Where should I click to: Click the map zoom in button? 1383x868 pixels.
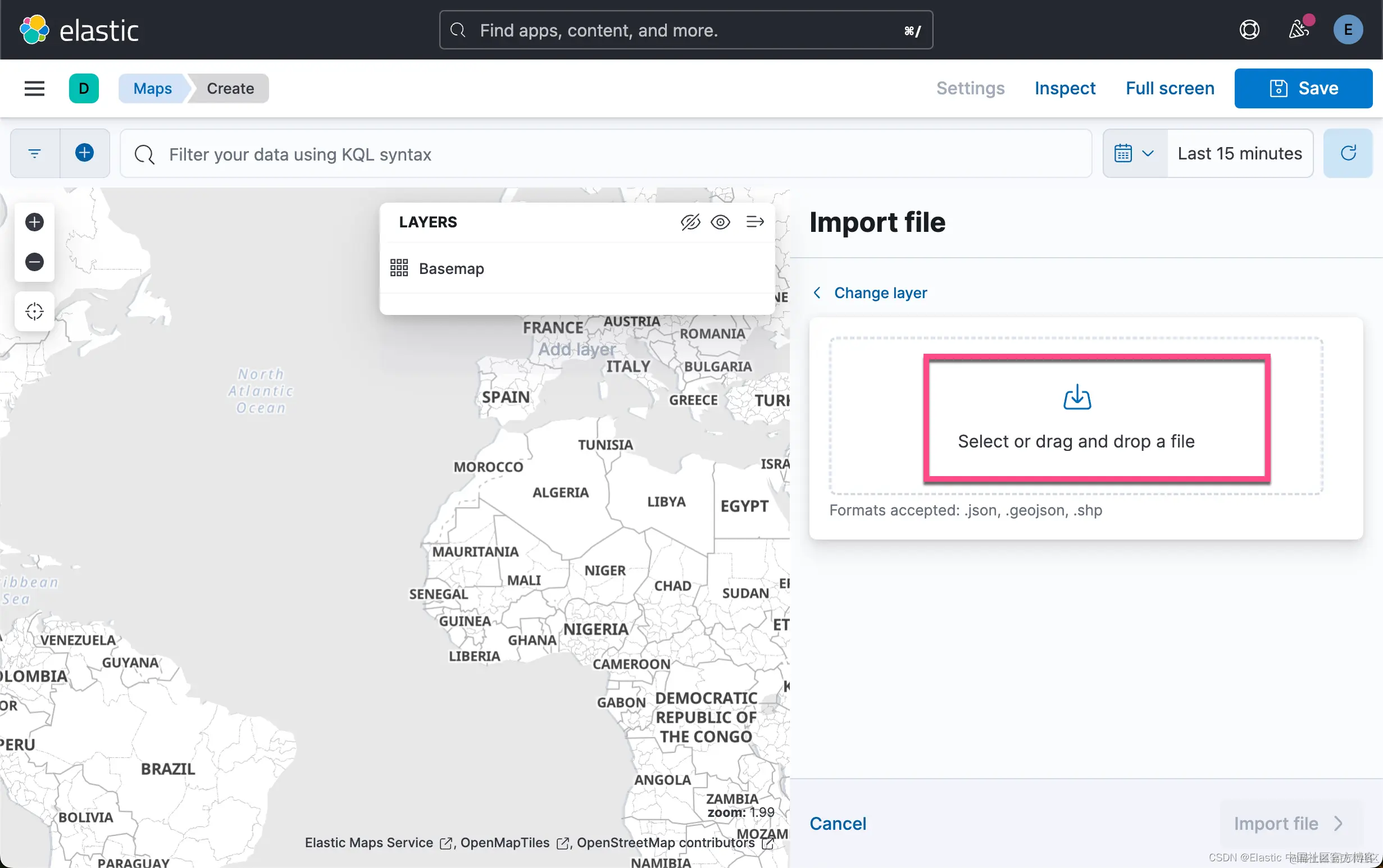(x=34, y=222)
